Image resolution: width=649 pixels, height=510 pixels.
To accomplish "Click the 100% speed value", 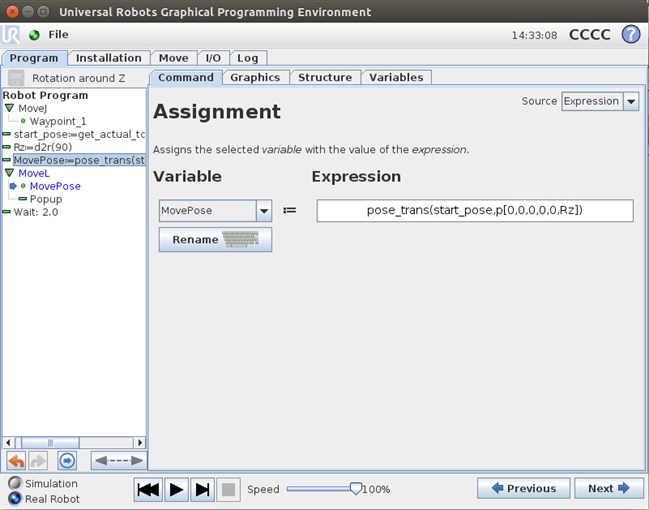I will point(376,489).
